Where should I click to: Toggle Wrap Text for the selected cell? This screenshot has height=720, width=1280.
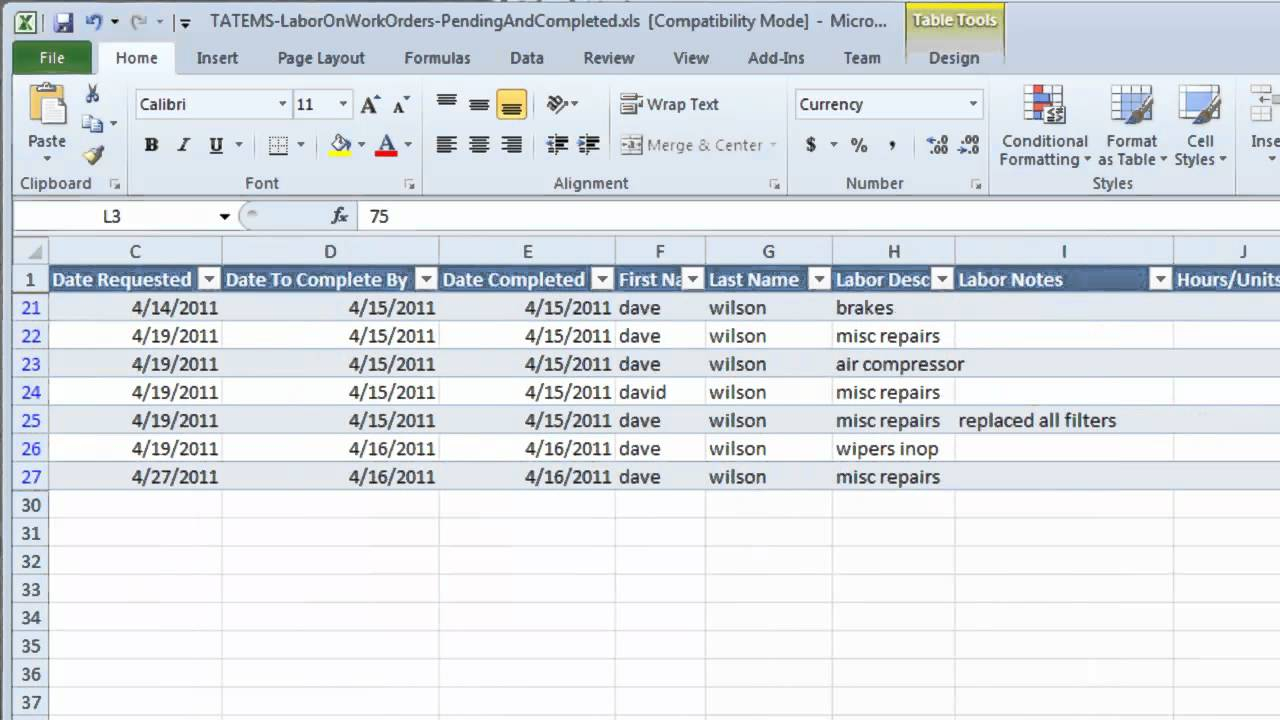pos(670,104)
